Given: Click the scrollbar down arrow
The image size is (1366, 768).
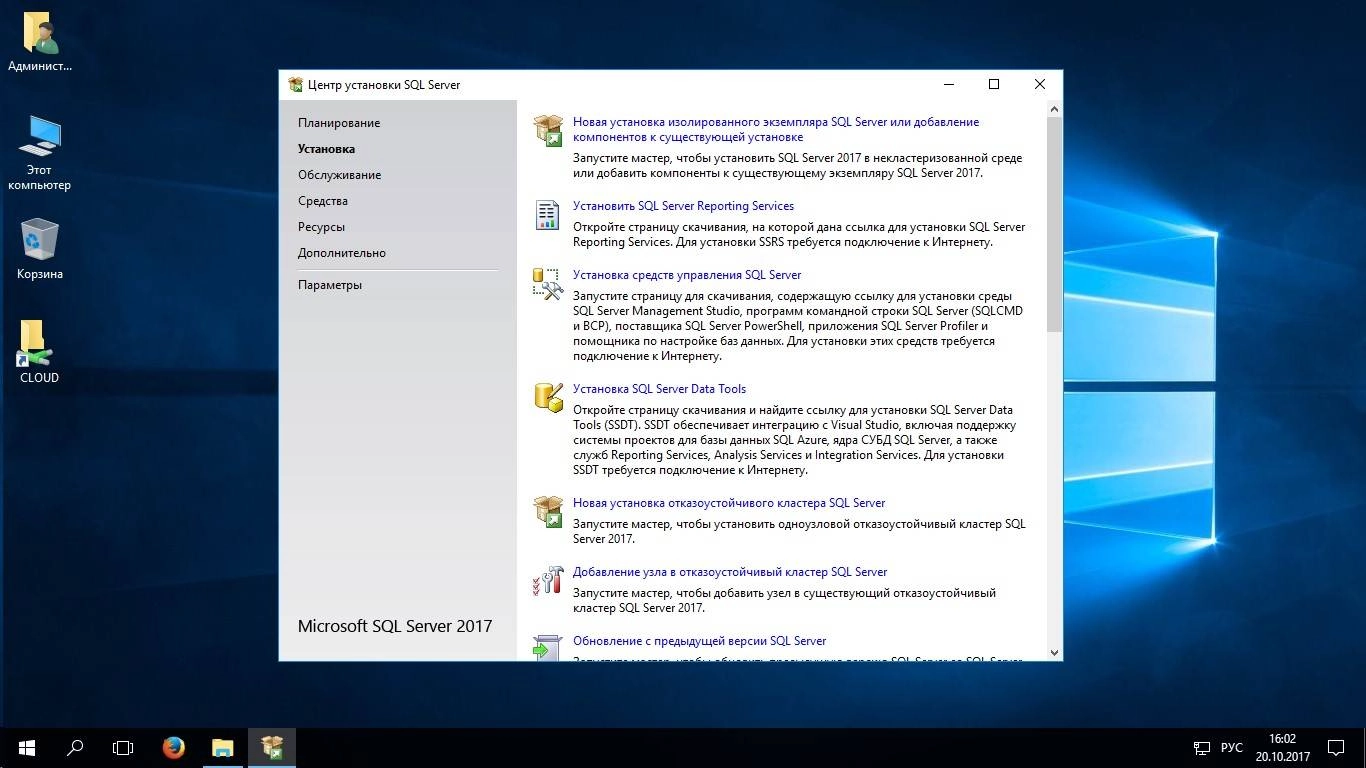Looking at the screenshot, I should pos(1054,652).
